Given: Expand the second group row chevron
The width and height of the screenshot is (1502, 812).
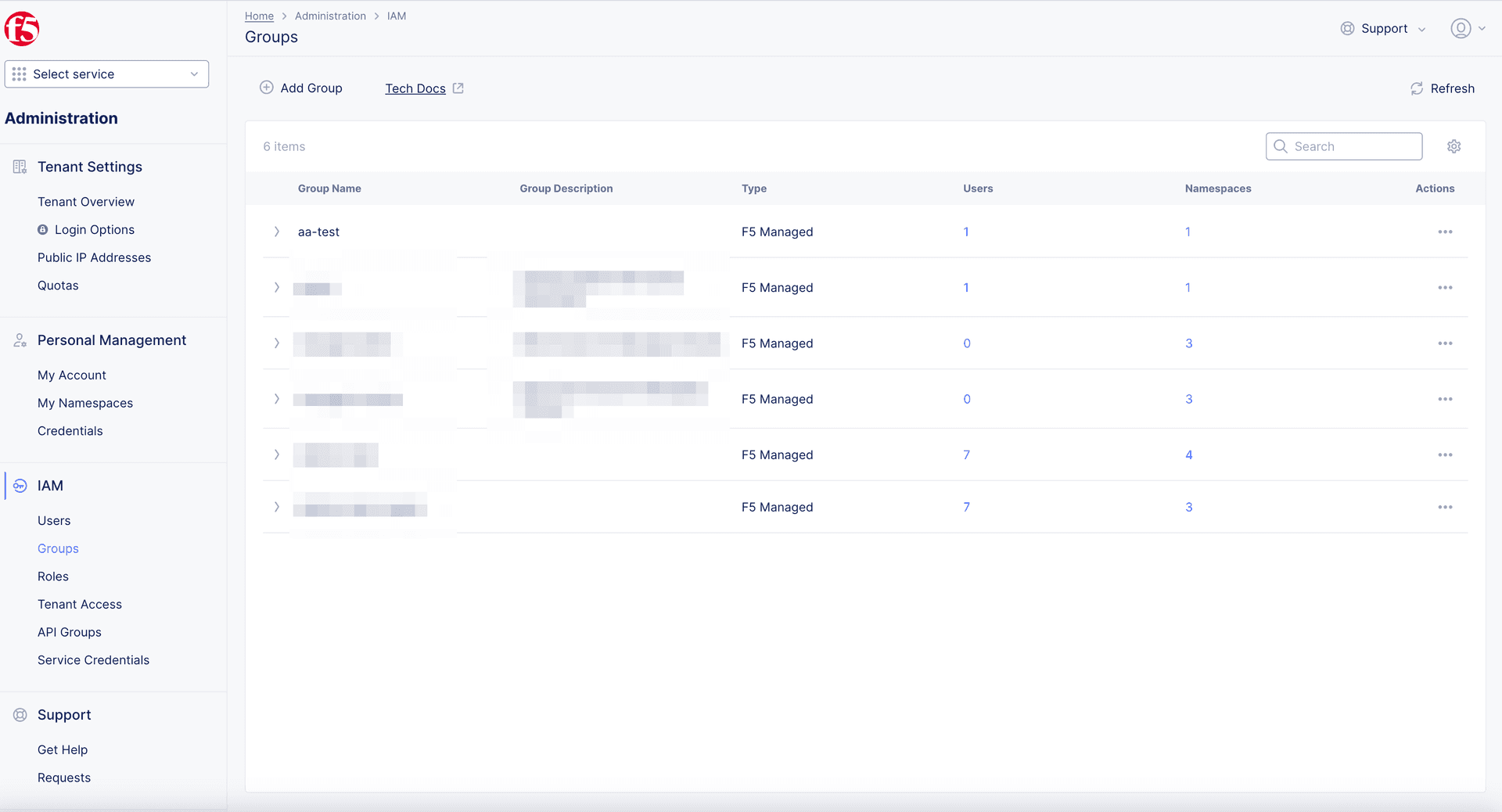Looking at the screenshot, I should pyautogui.click(x=276, y=287).
